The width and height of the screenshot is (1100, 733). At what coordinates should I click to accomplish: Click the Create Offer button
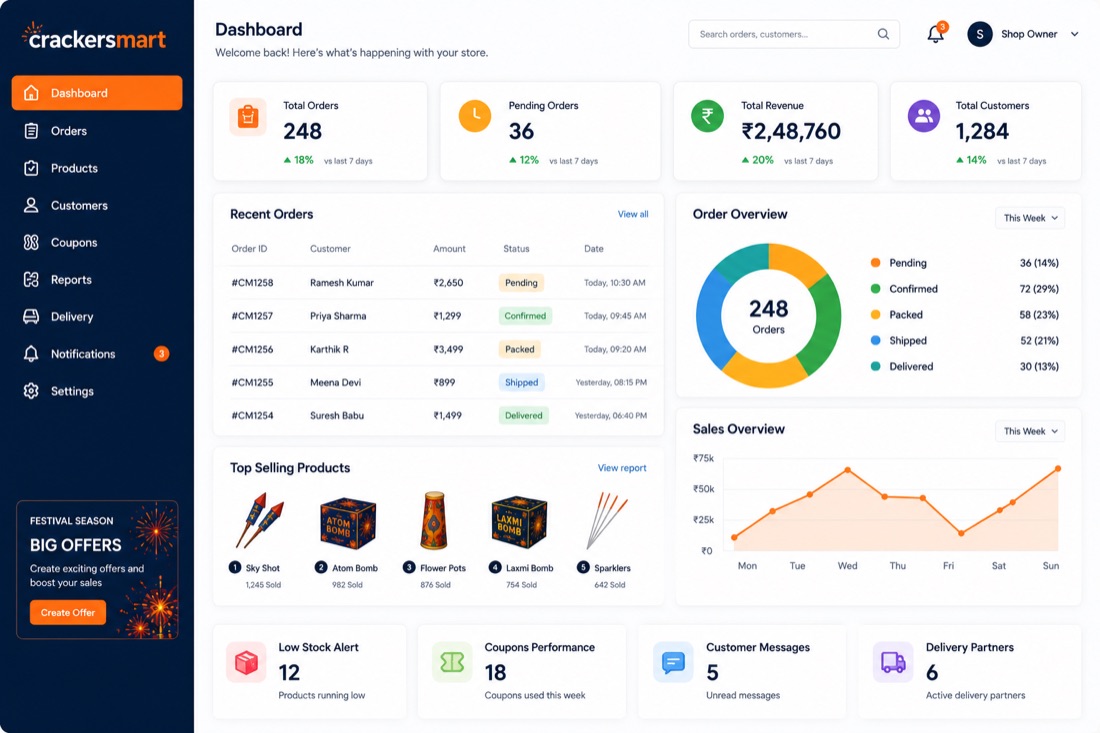[x=67, y=612]
